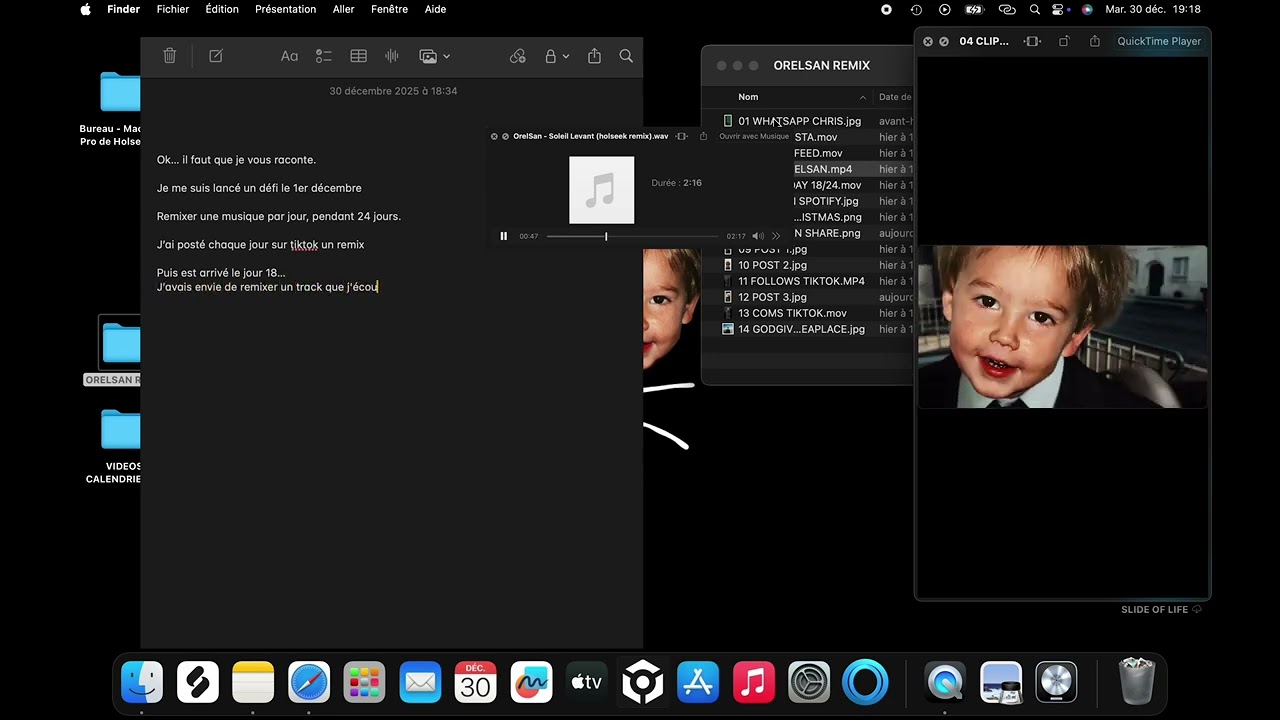Open the Présentation menu
The height and width of the screenshot is (720, 1280).
tap(286, 9)
